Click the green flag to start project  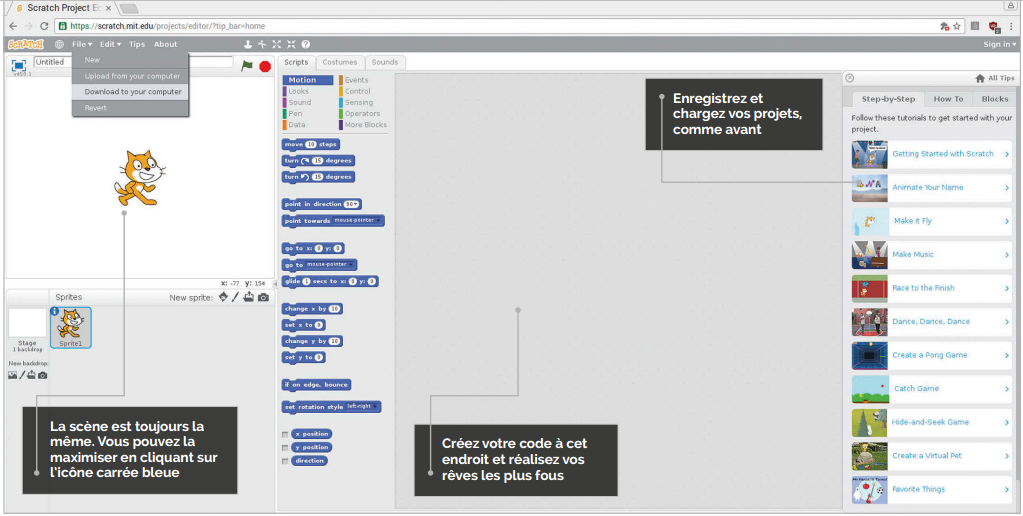(x=246, y=66)
